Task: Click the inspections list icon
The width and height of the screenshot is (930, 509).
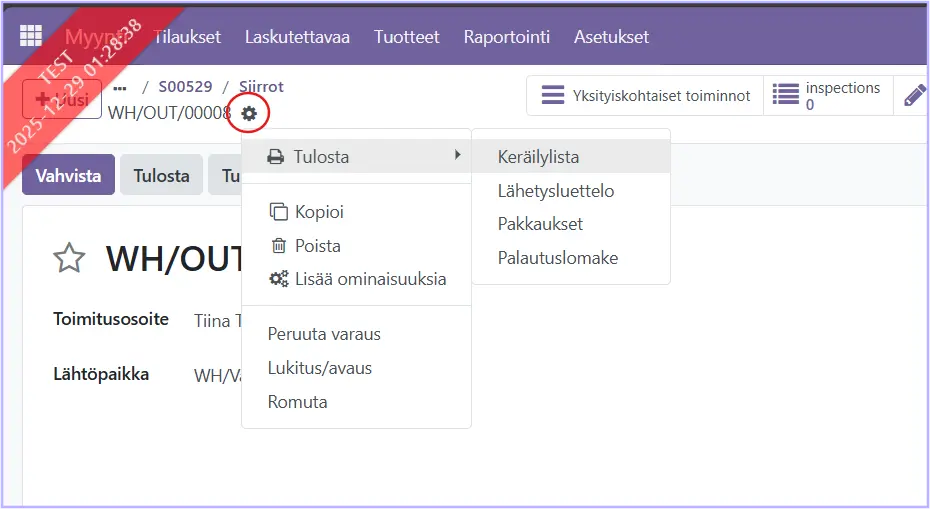Action: click(x=786, y=96)
